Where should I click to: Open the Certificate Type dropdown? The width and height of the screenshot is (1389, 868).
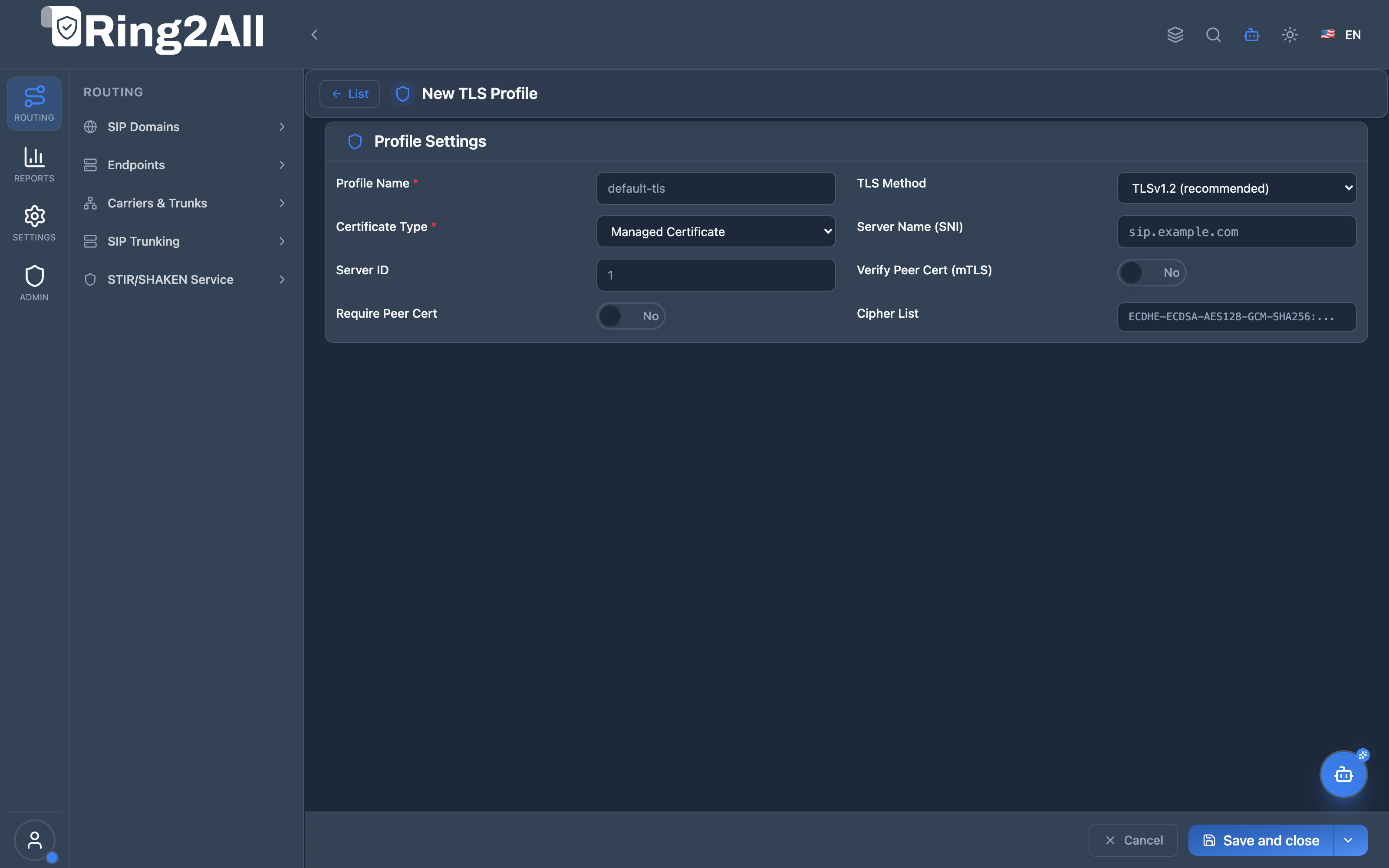[716, 231]
